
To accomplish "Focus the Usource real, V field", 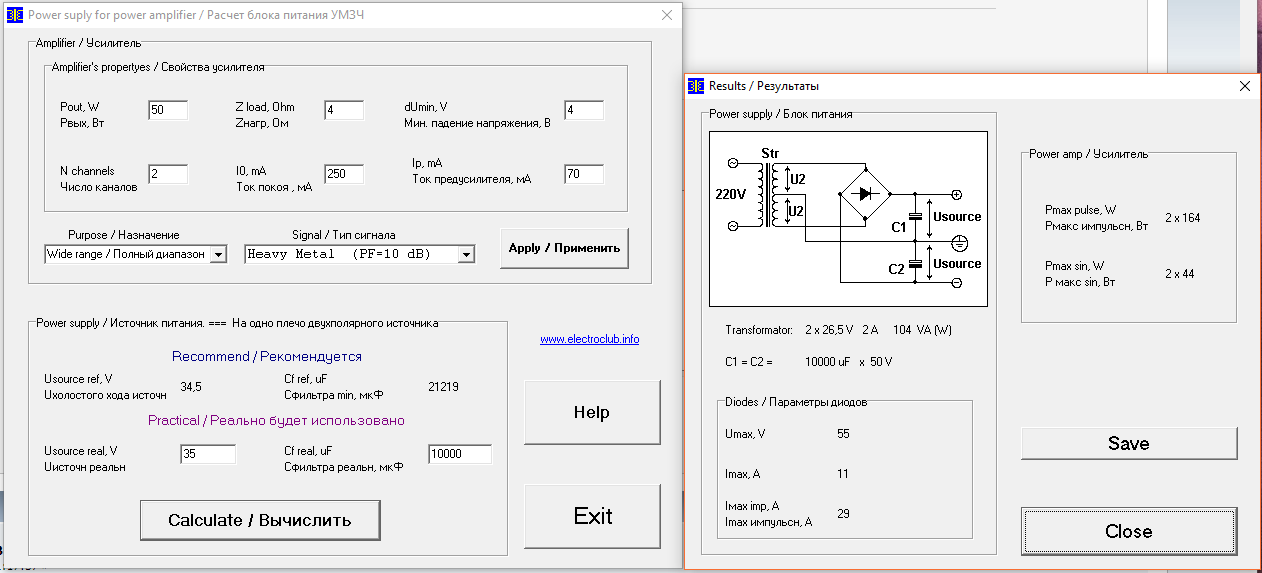I will [208, 454].
